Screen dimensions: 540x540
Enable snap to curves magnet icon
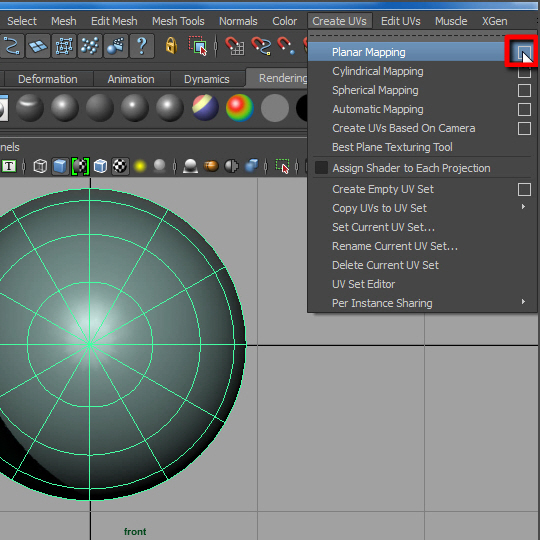(x=261, y=46)
